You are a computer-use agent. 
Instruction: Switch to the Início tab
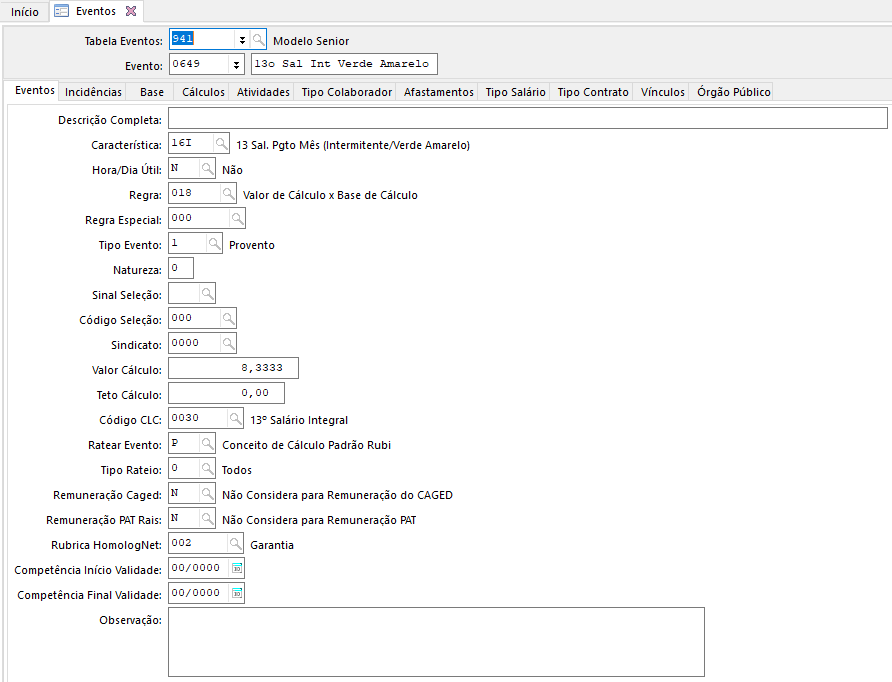point(24,12)
